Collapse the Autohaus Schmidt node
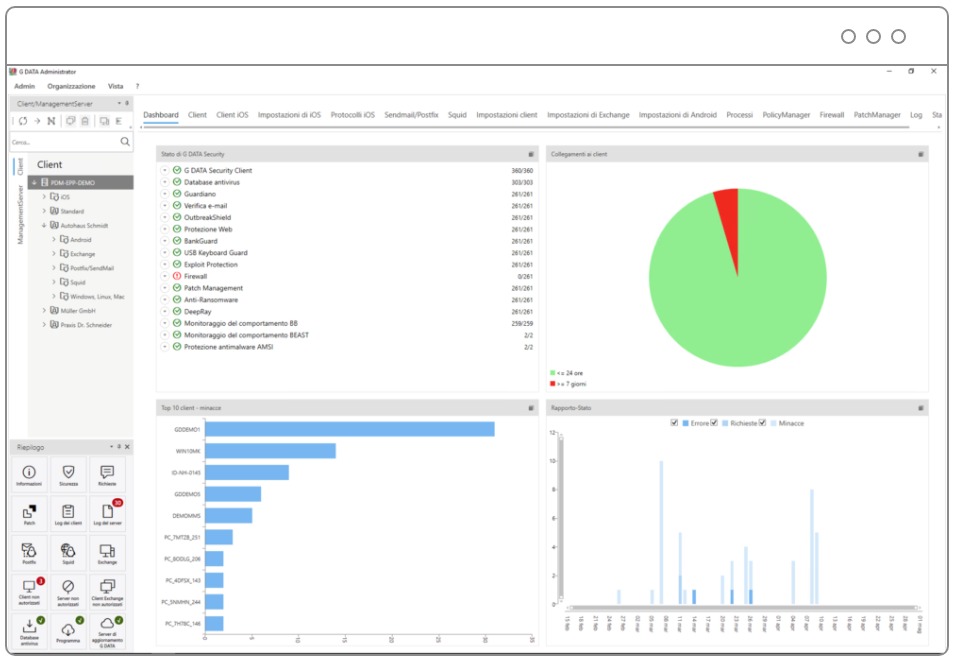Viewport: 957px width, 667px height. pos(44,225)
